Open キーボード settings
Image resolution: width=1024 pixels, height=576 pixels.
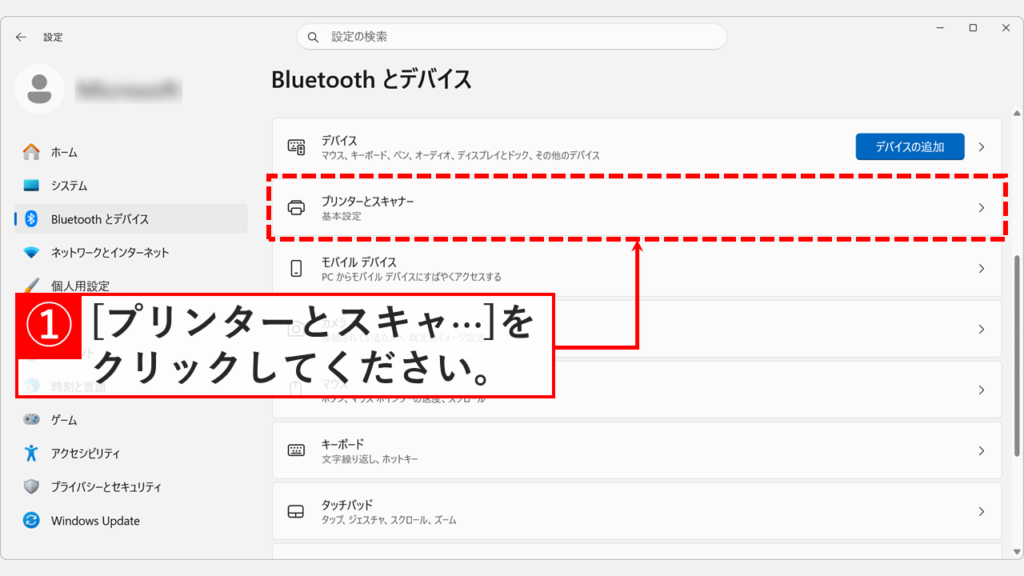click(x=637, y=451)
